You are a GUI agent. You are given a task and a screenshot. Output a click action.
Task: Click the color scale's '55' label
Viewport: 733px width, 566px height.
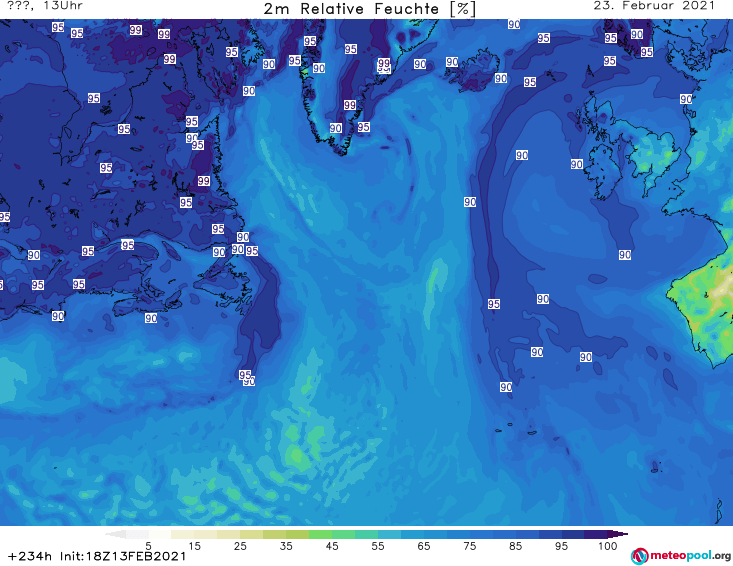pos(378,546)
